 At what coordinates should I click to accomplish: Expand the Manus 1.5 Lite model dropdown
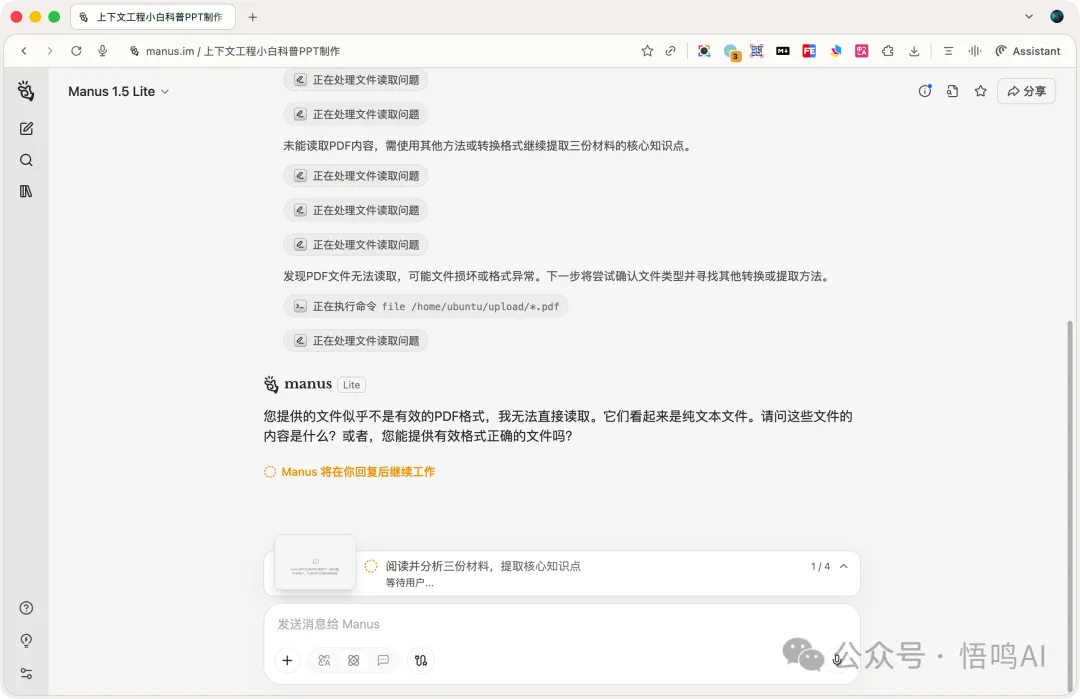[118, 91]
